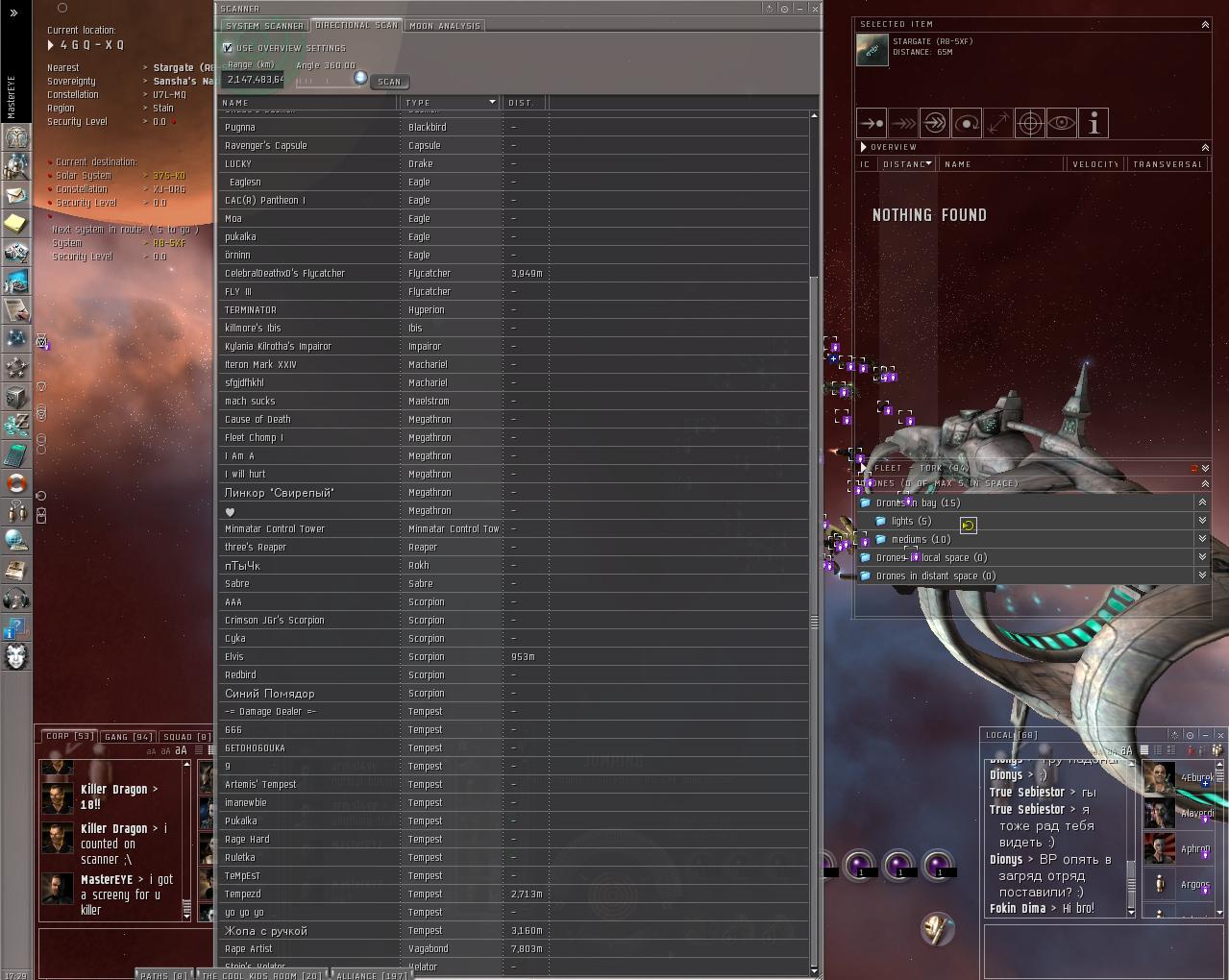Open the Squad [8] chat tab

pos(186,737)
